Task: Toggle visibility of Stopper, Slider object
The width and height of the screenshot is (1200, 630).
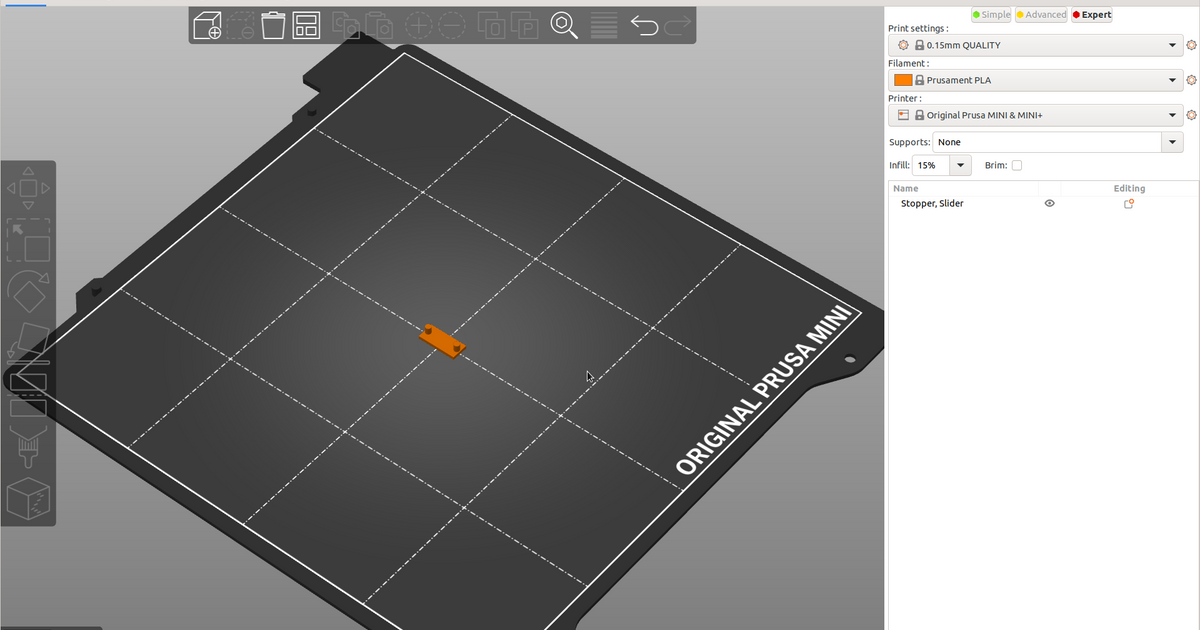Action: point(1049,203)
